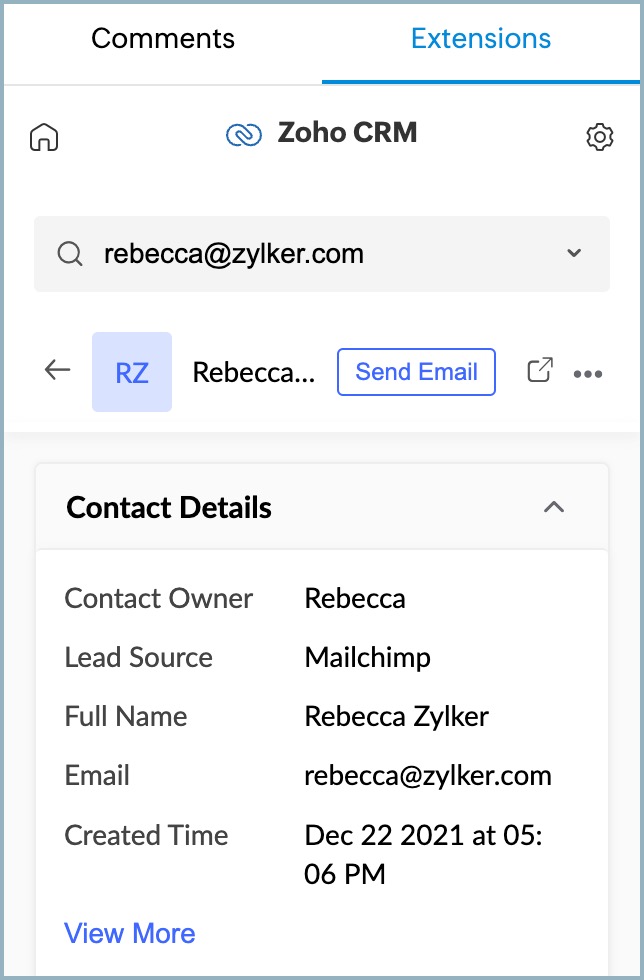The height and width of the screenshot is (980, 644).
Task: Click the Contact Details header title
Action: coord(169,507)
